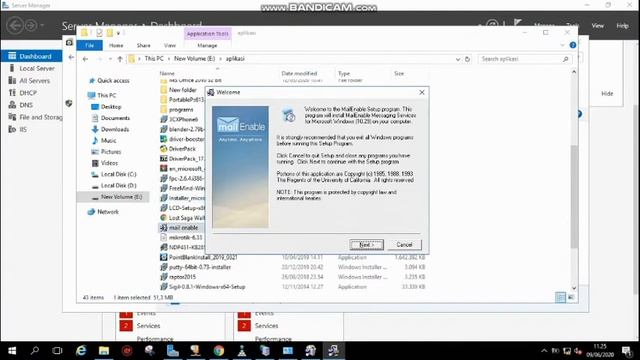Open Server Manager Help menu

[622, 26]
